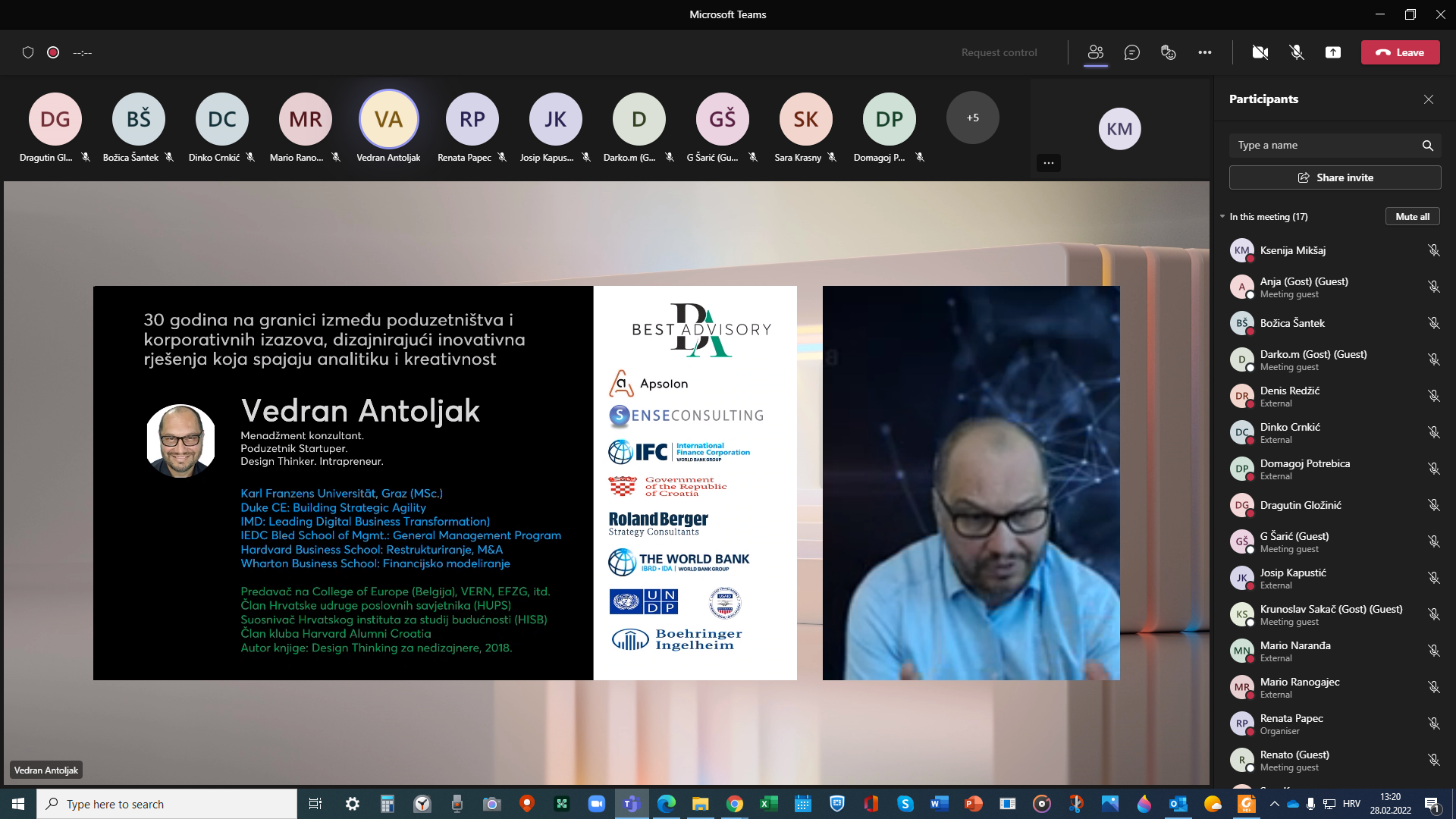Image resolution: width=1456 pixels, height=819 pixels.
Task: Select Mario Naranđa in participants list
Action: click(1335, 651)
